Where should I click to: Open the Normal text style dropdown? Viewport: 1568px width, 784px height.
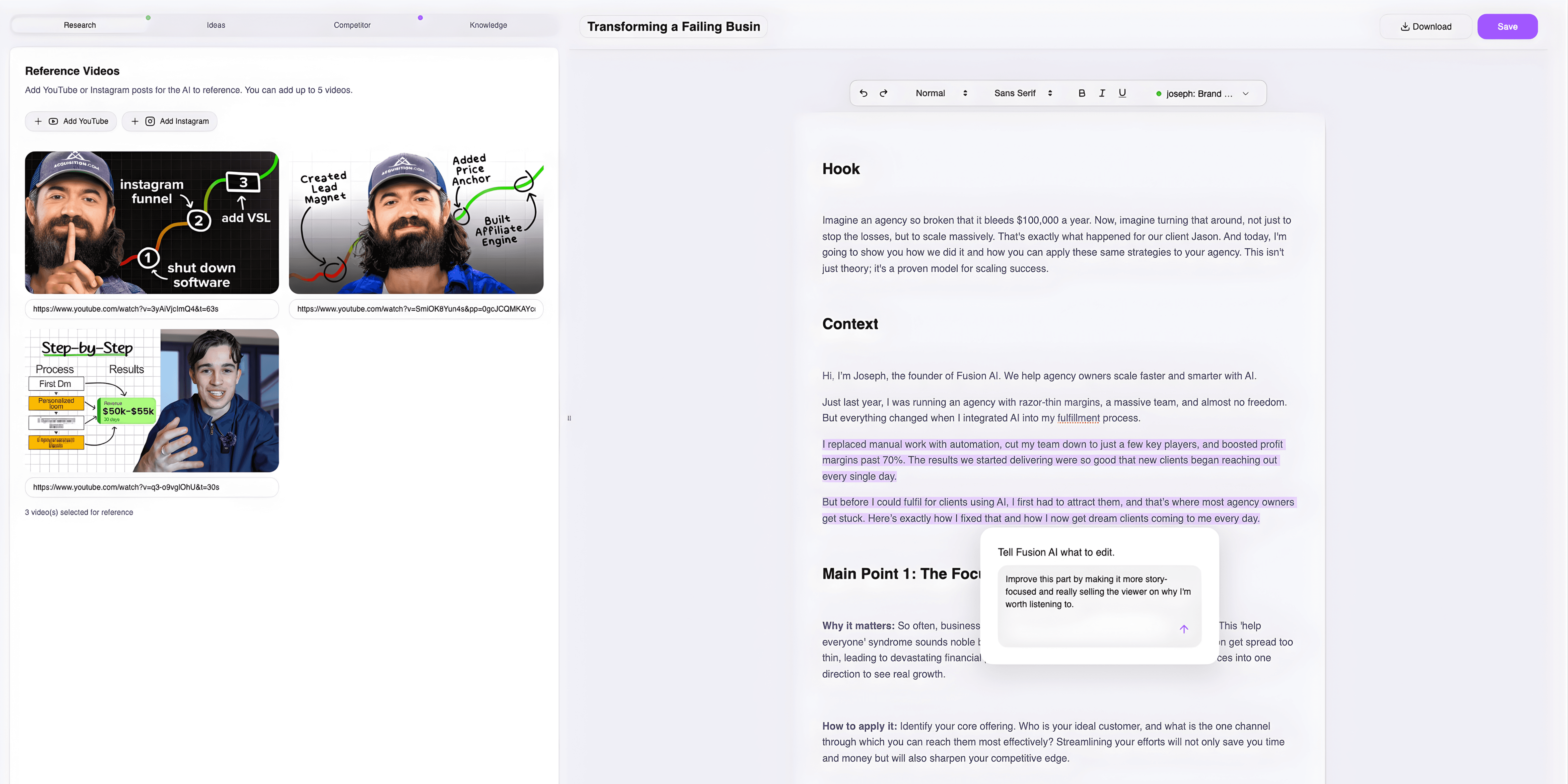point(941,93)
